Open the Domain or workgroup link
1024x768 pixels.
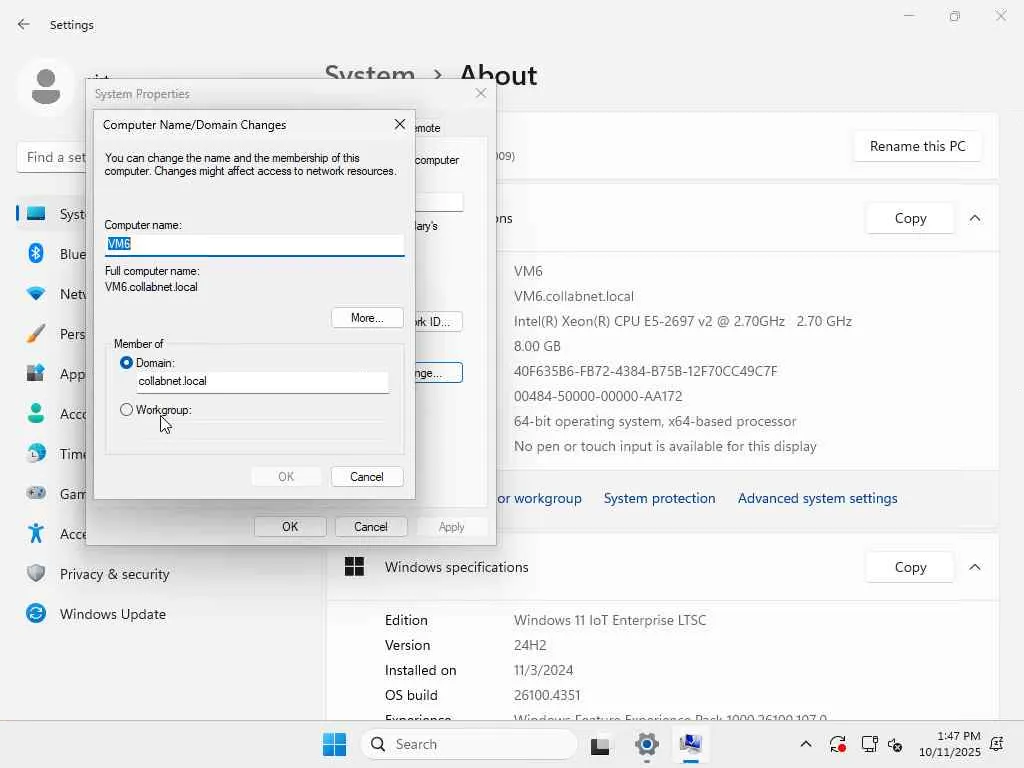click(539, 498)
